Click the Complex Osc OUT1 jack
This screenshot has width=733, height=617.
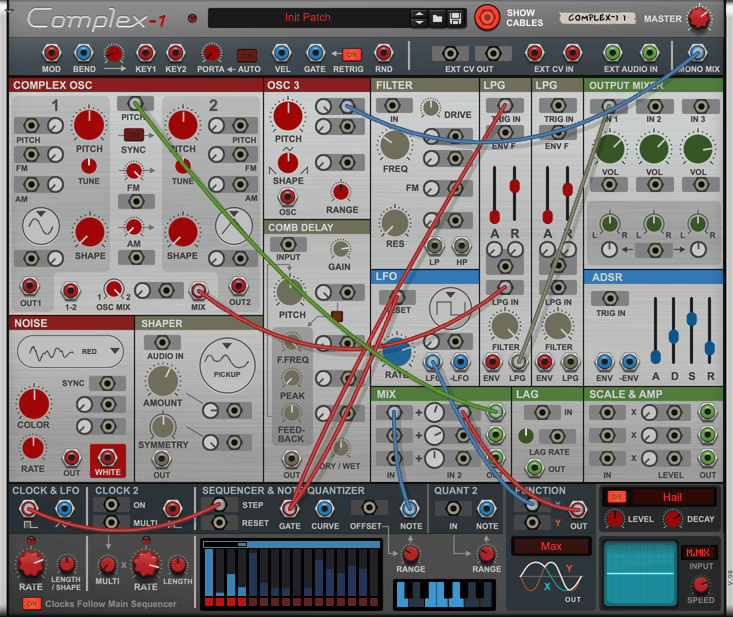tap(30, 286)
